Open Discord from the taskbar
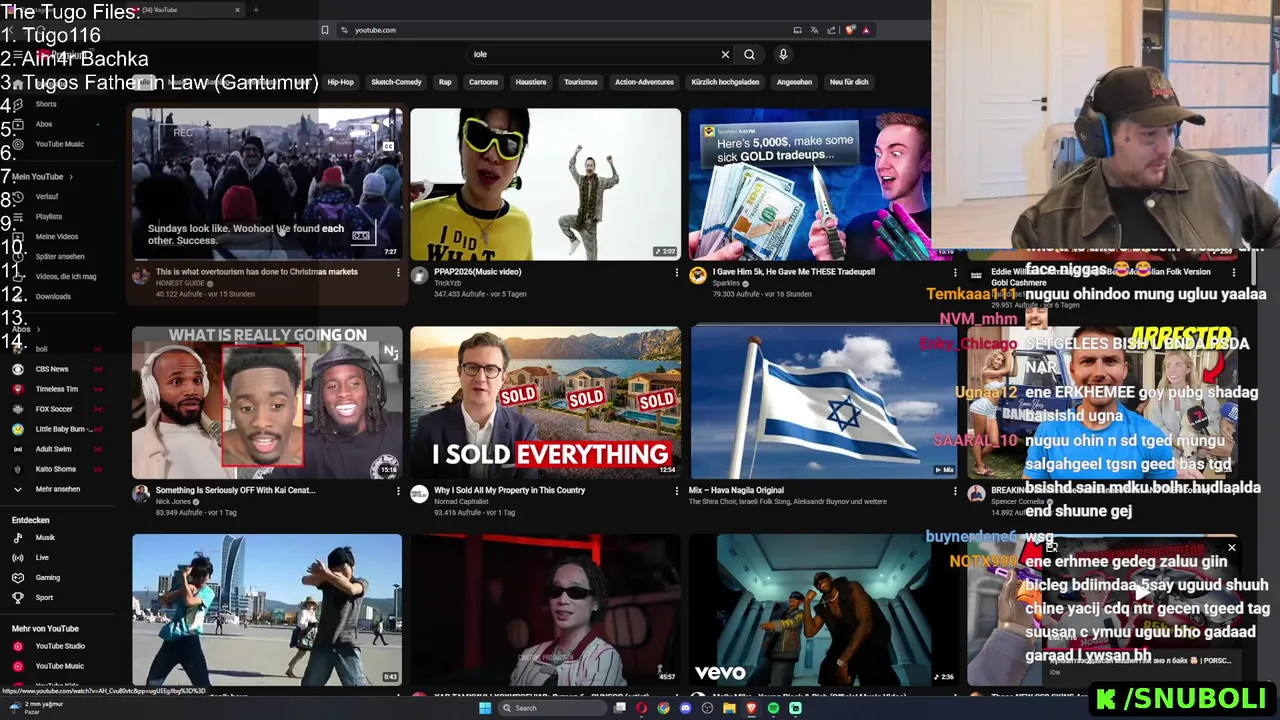This screenshot has width=1280, height=720. click(685, 708)
